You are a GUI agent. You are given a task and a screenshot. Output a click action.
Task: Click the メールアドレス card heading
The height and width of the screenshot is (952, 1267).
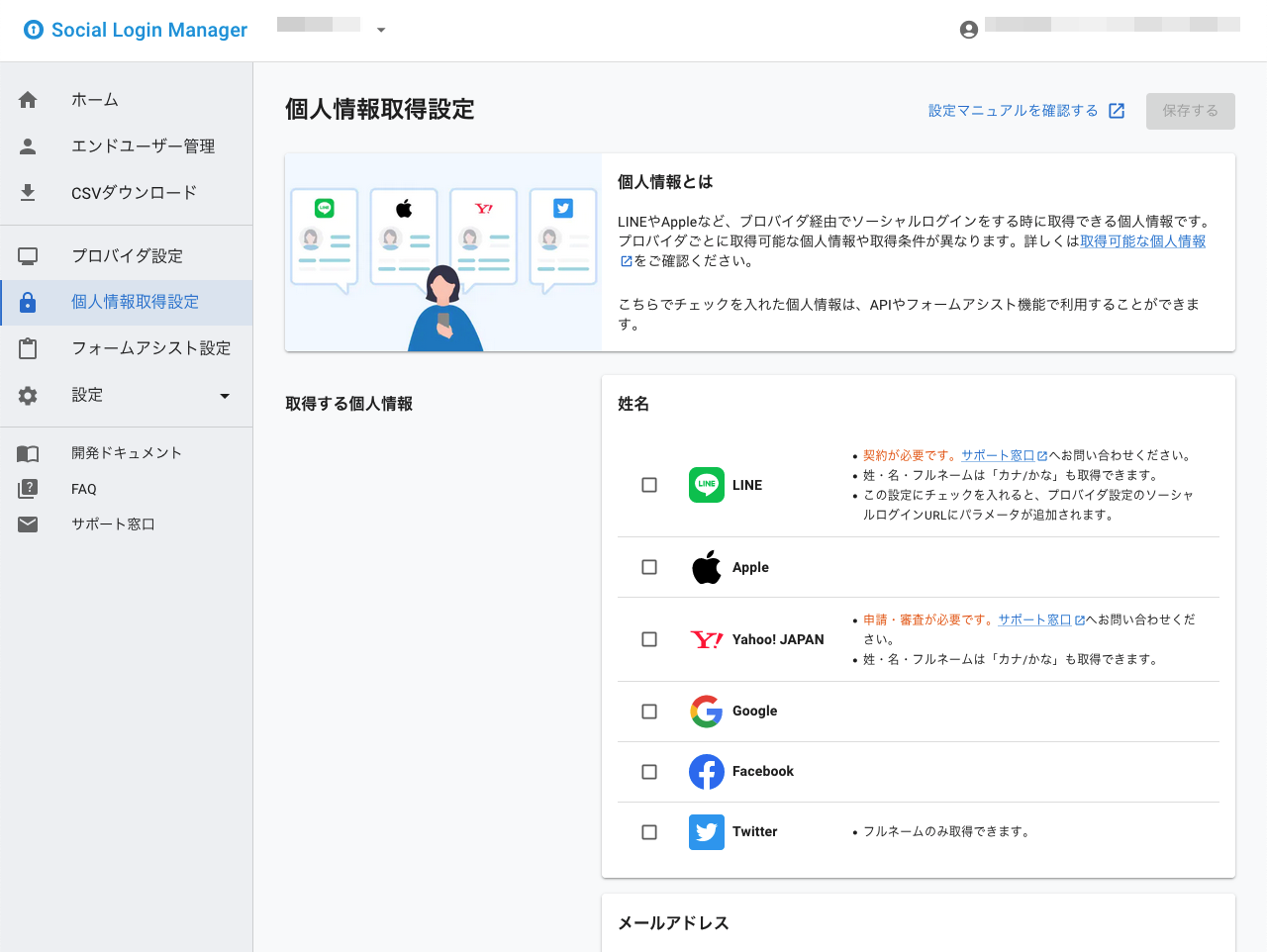(x=673, y=923)
